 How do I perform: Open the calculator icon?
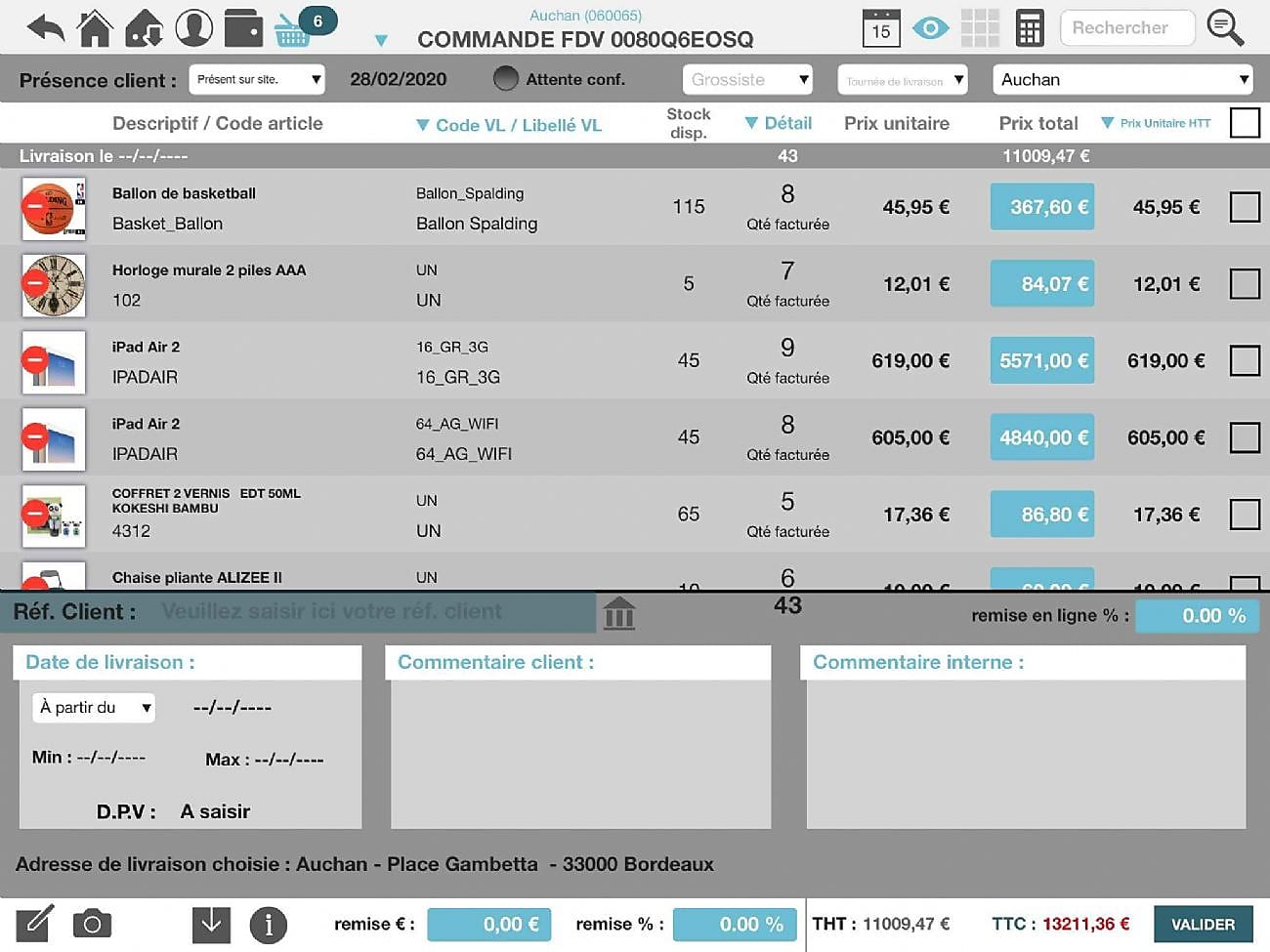pos(1030,27)
